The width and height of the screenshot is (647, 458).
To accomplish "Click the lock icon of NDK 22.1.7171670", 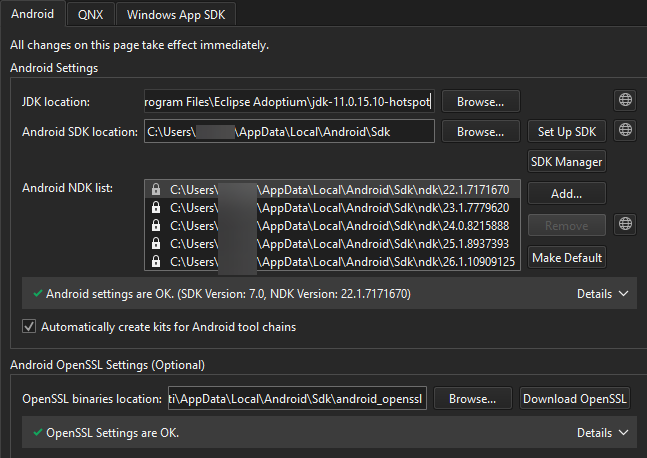I will (155, 189).
